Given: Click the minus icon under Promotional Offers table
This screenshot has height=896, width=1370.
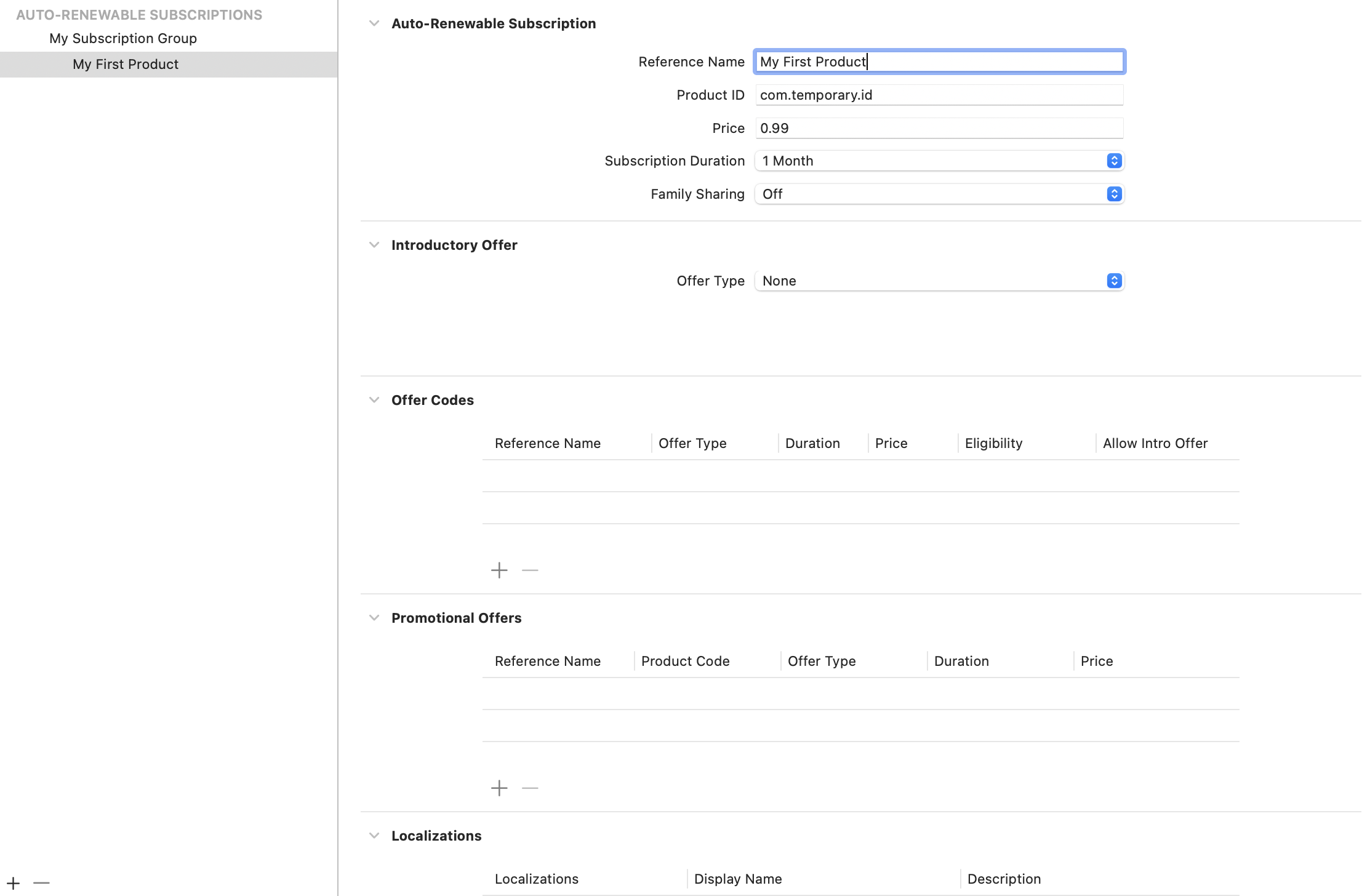Looking at the screenshot, I should point(530,788).
